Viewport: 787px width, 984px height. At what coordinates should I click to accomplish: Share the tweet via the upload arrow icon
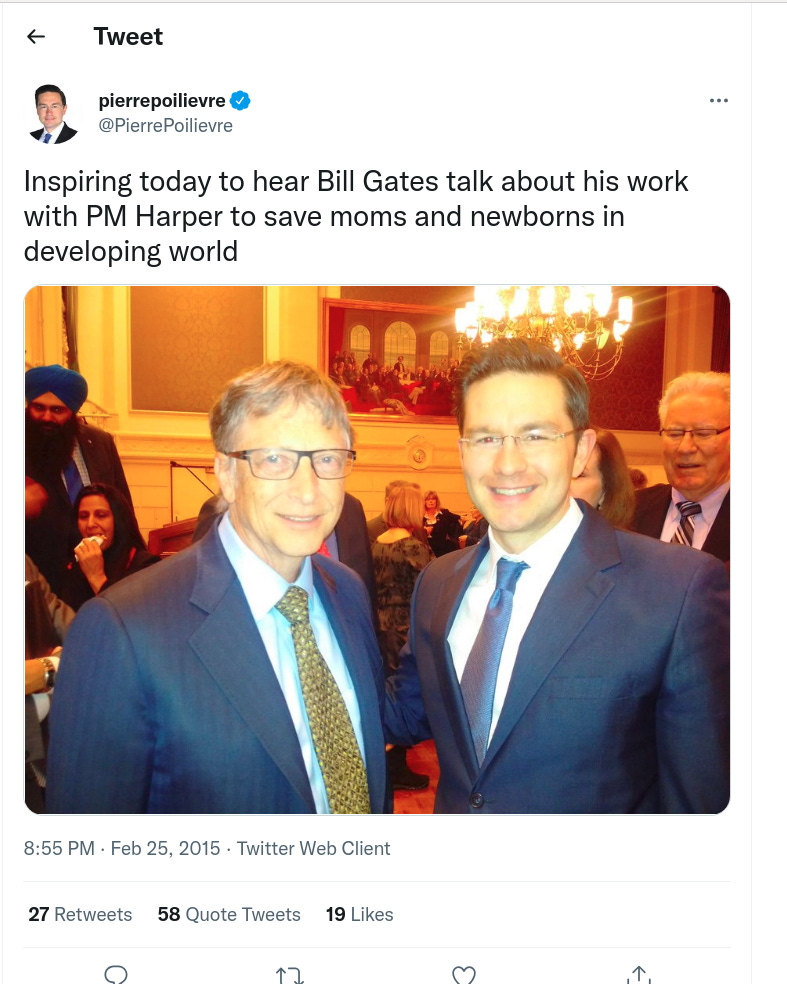pyautogui.click(x=639, y=975)
